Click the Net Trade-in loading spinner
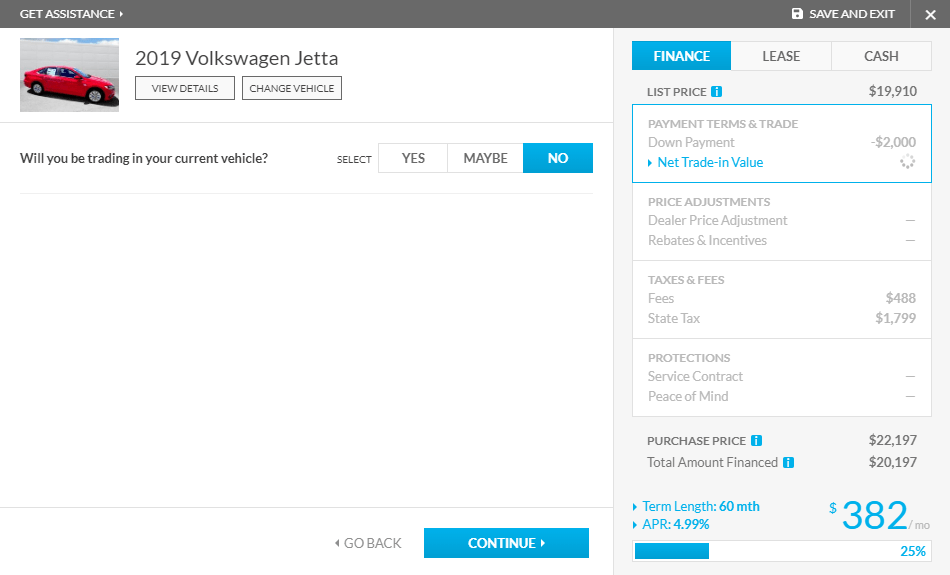The image size is (950, 575). coord(907,162)
